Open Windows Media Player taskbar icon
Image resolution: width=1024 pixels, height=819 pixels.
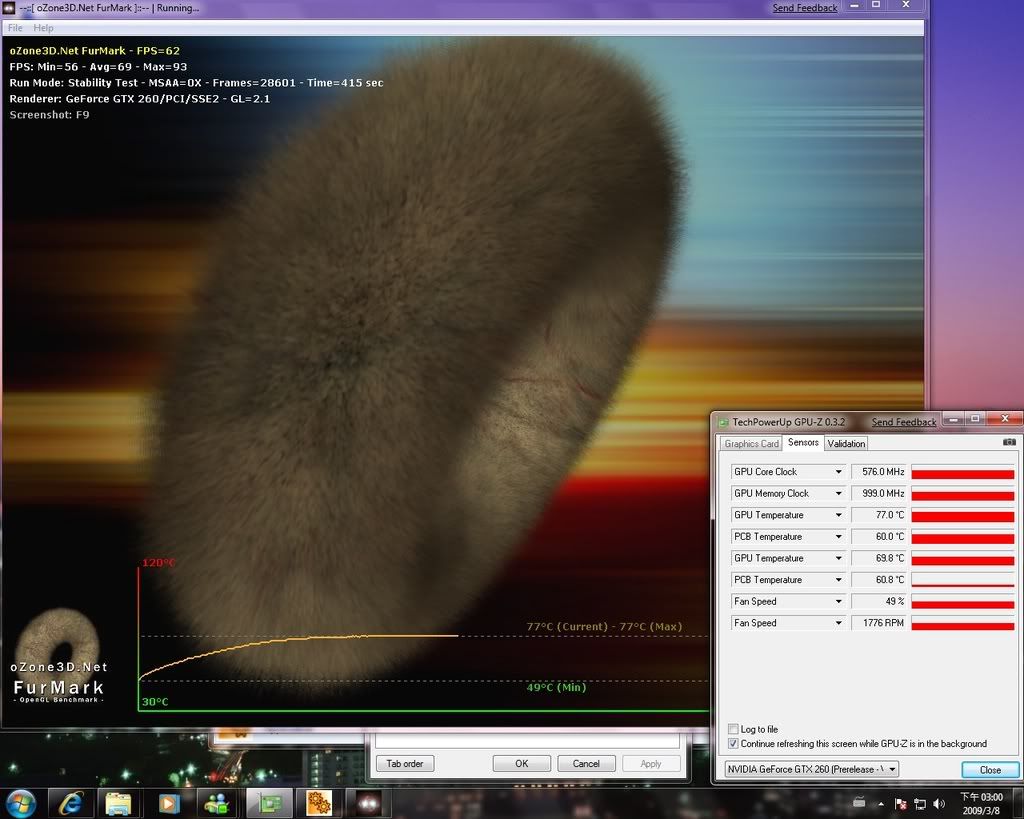[168, 803]
